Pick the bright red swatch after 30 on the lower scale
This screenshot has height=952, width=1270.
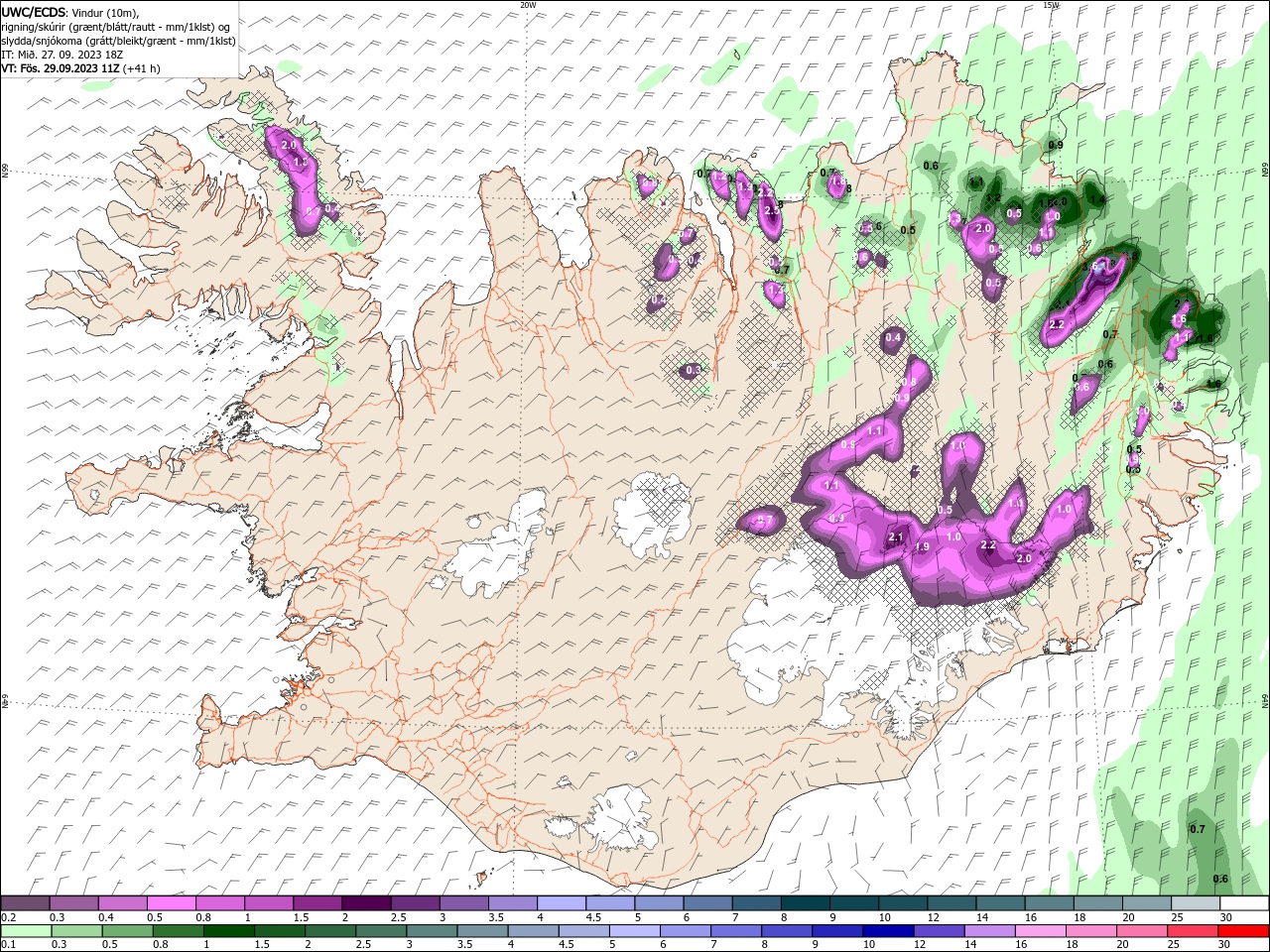click(1244, 931)
